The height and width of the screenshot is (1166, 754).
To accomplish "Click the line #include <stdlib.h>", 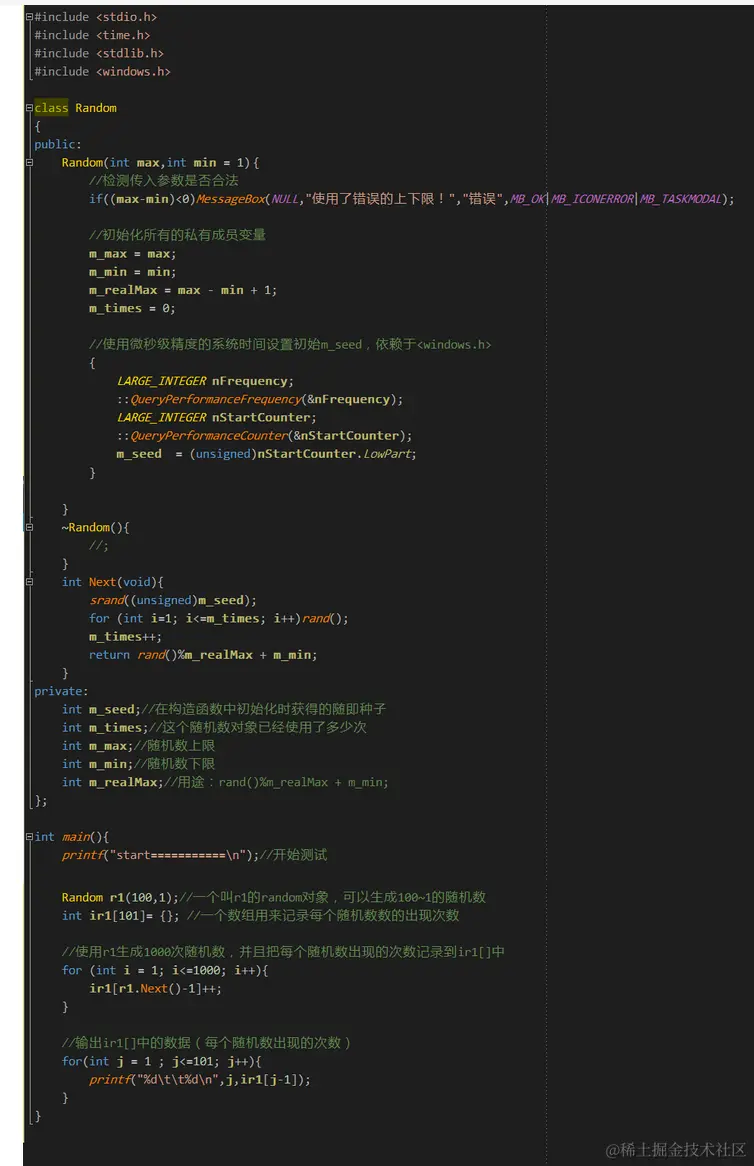I will [99, 54].
